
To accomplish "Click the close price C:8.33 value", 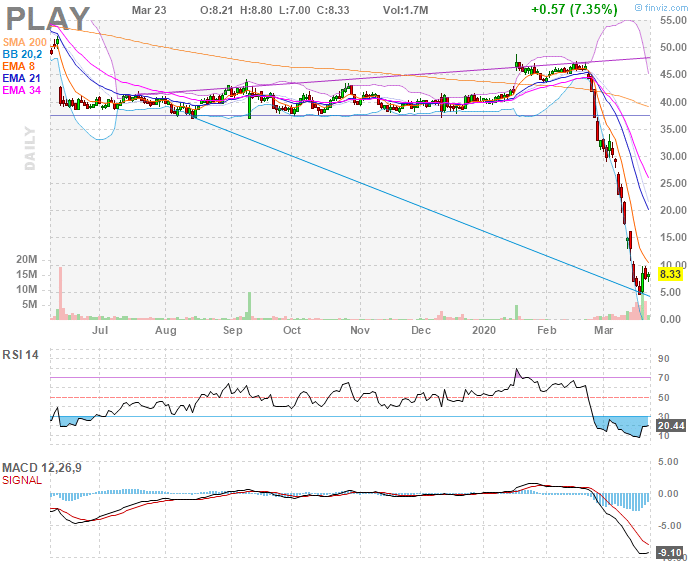I will coord(333,10).
